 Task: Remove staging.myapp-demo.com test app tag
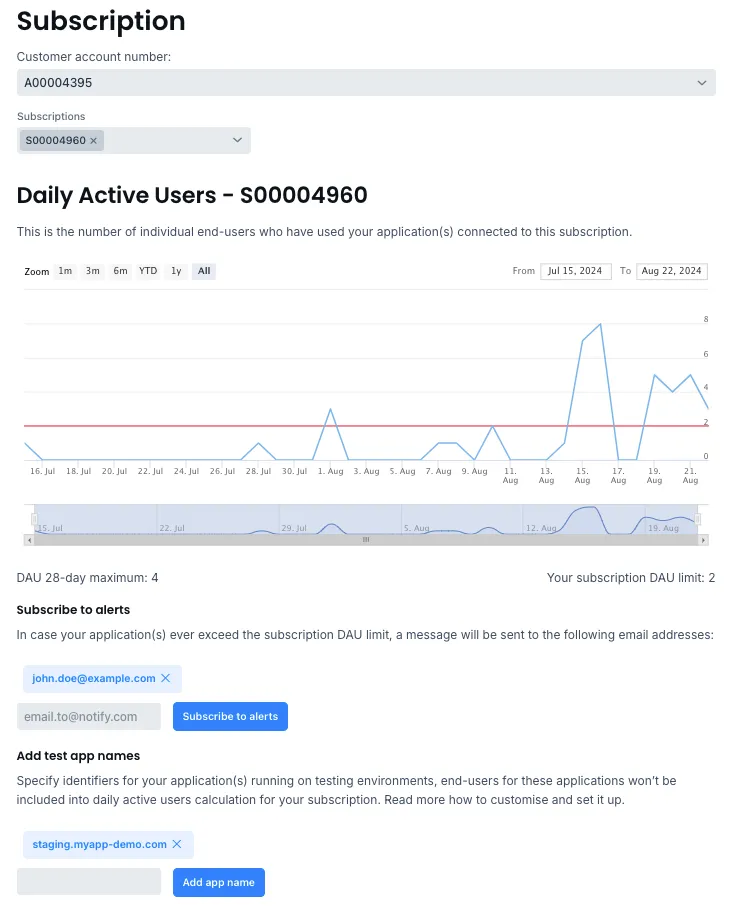coord(177,844)
